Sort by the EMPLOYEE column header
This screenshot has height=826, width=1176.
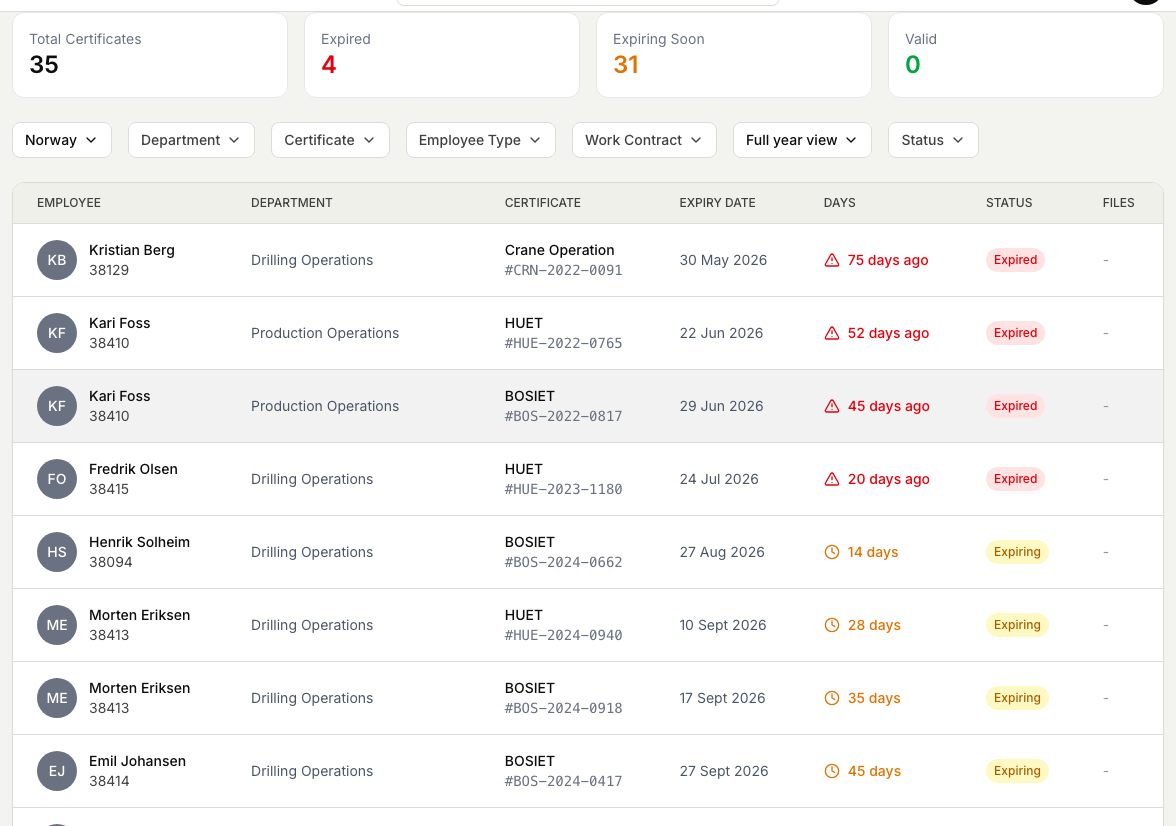(69, 203)
